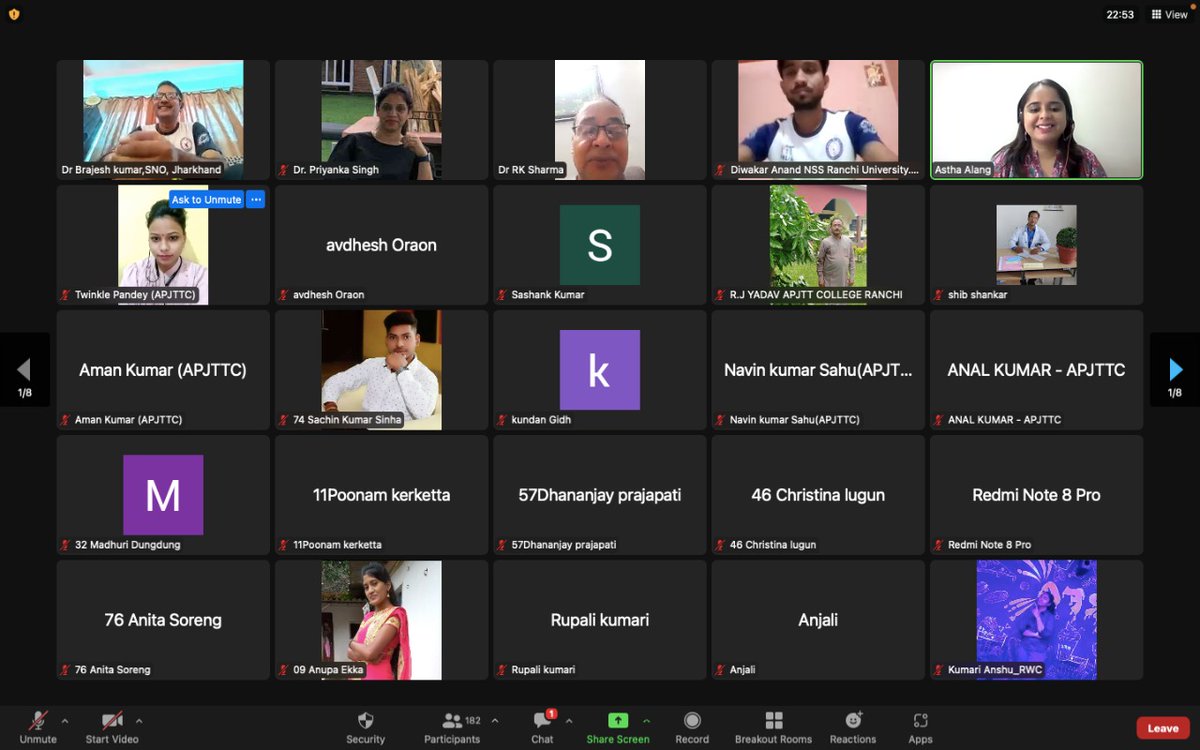Go to previous gallery page arrow

tap(25, 370)
